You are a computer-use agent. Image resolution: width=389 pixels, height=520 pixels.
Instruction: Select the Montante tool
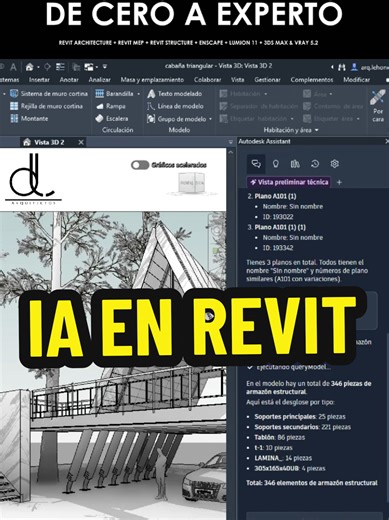pyautogui.click(x=29, y=118)
